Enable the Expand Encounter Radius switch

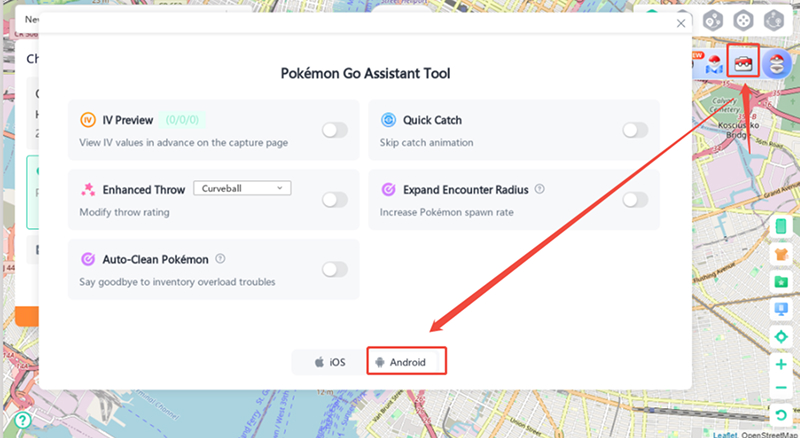[x=635, y=200]
